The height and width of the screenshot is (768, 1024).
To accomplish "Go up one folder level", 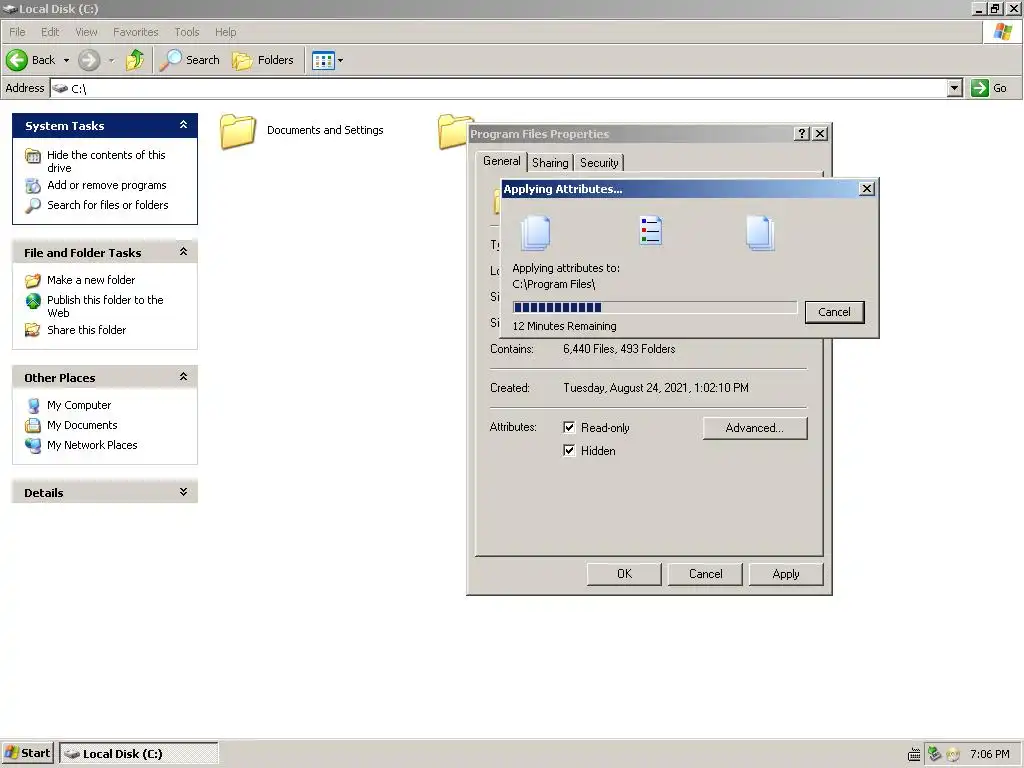I will [135, 60].
